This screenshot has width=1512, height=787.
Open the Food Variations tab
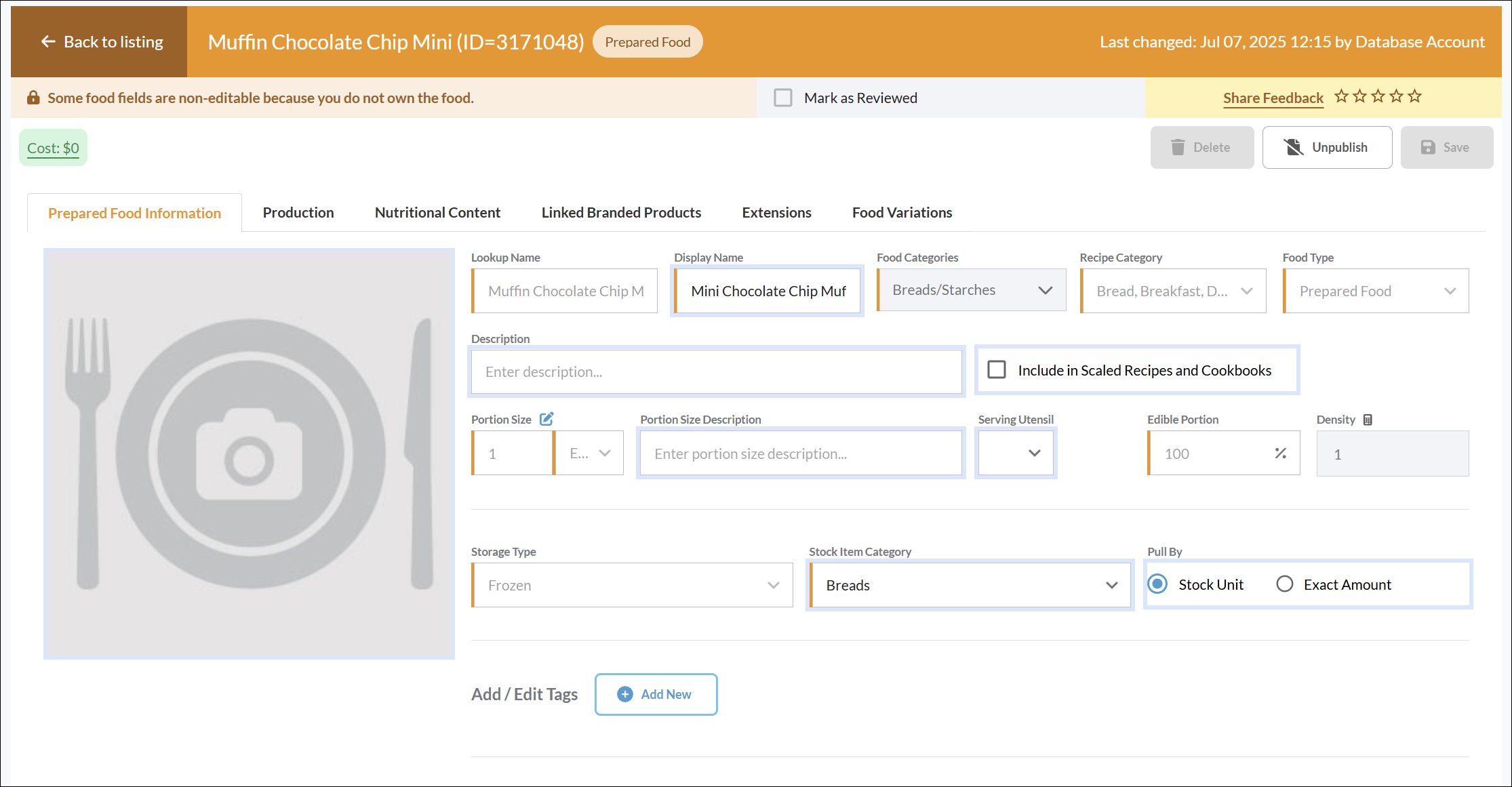coord(902,213)
